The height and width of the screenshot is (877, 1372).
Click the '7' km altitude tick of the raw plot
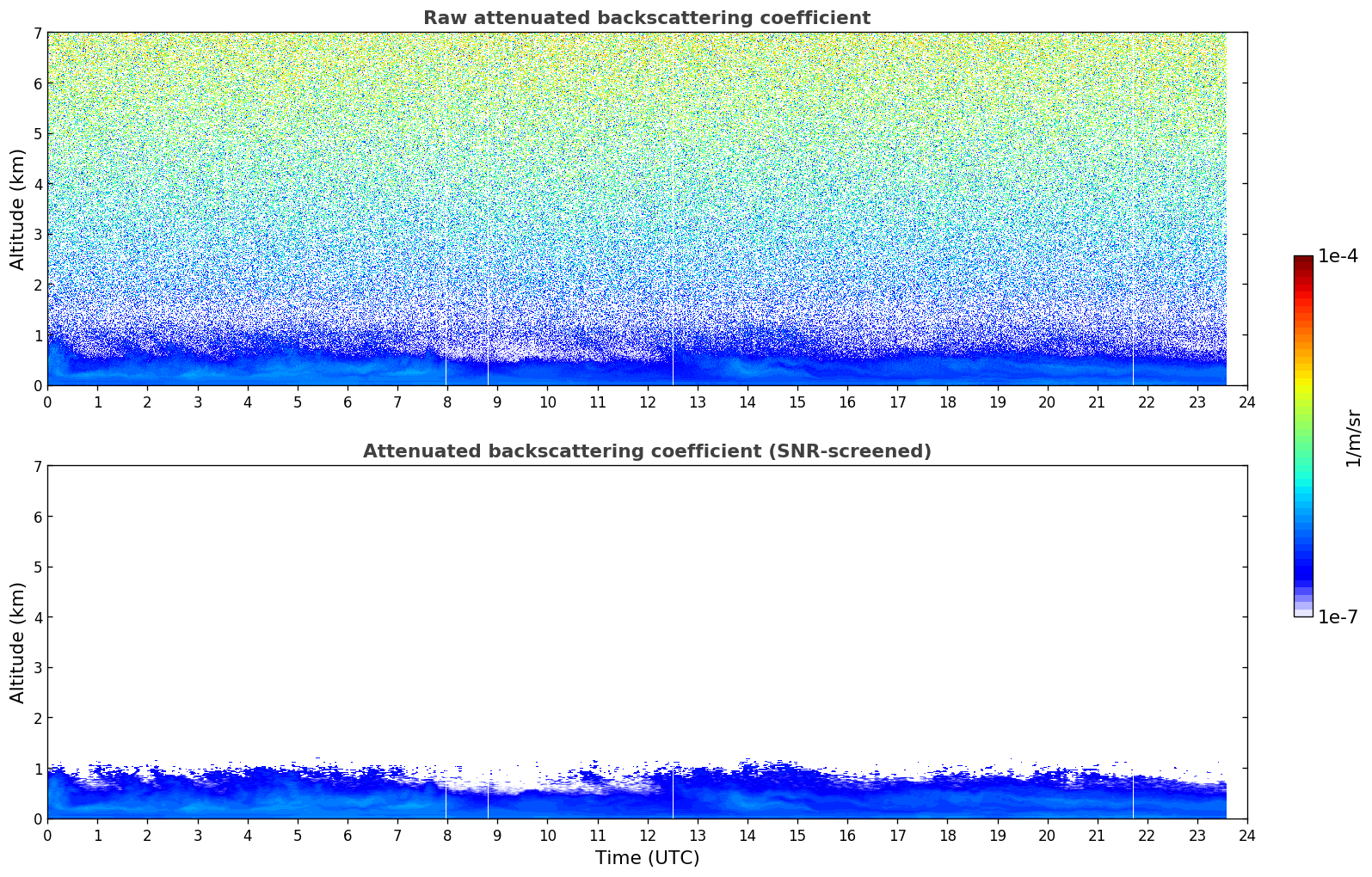(38, 34)
